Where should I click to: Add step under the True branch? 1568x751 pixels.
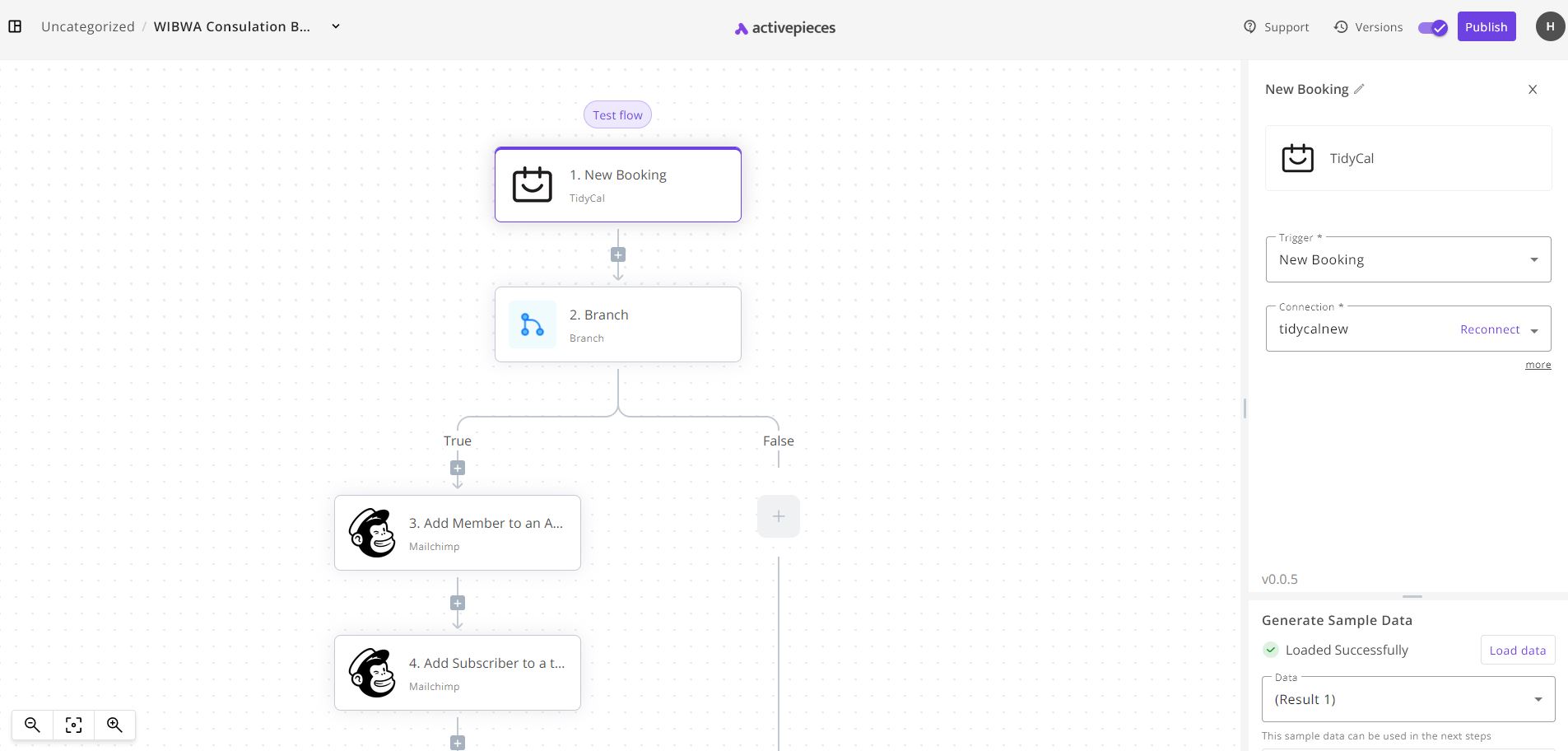(x=458, y=468)
